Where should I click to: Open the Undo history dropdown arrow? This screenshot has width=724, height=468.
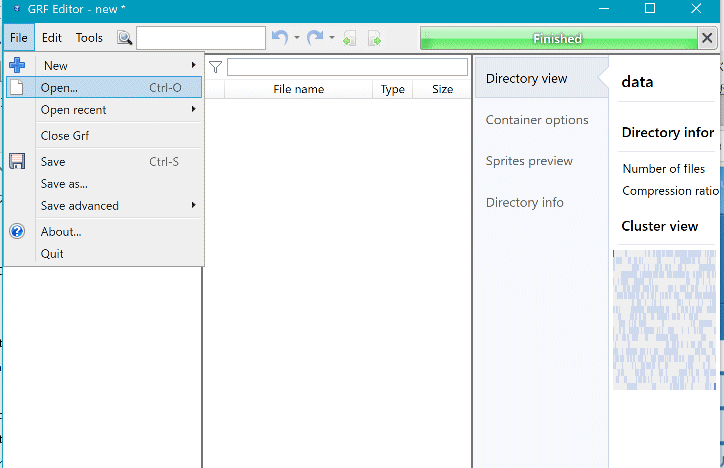pos(296,37)
